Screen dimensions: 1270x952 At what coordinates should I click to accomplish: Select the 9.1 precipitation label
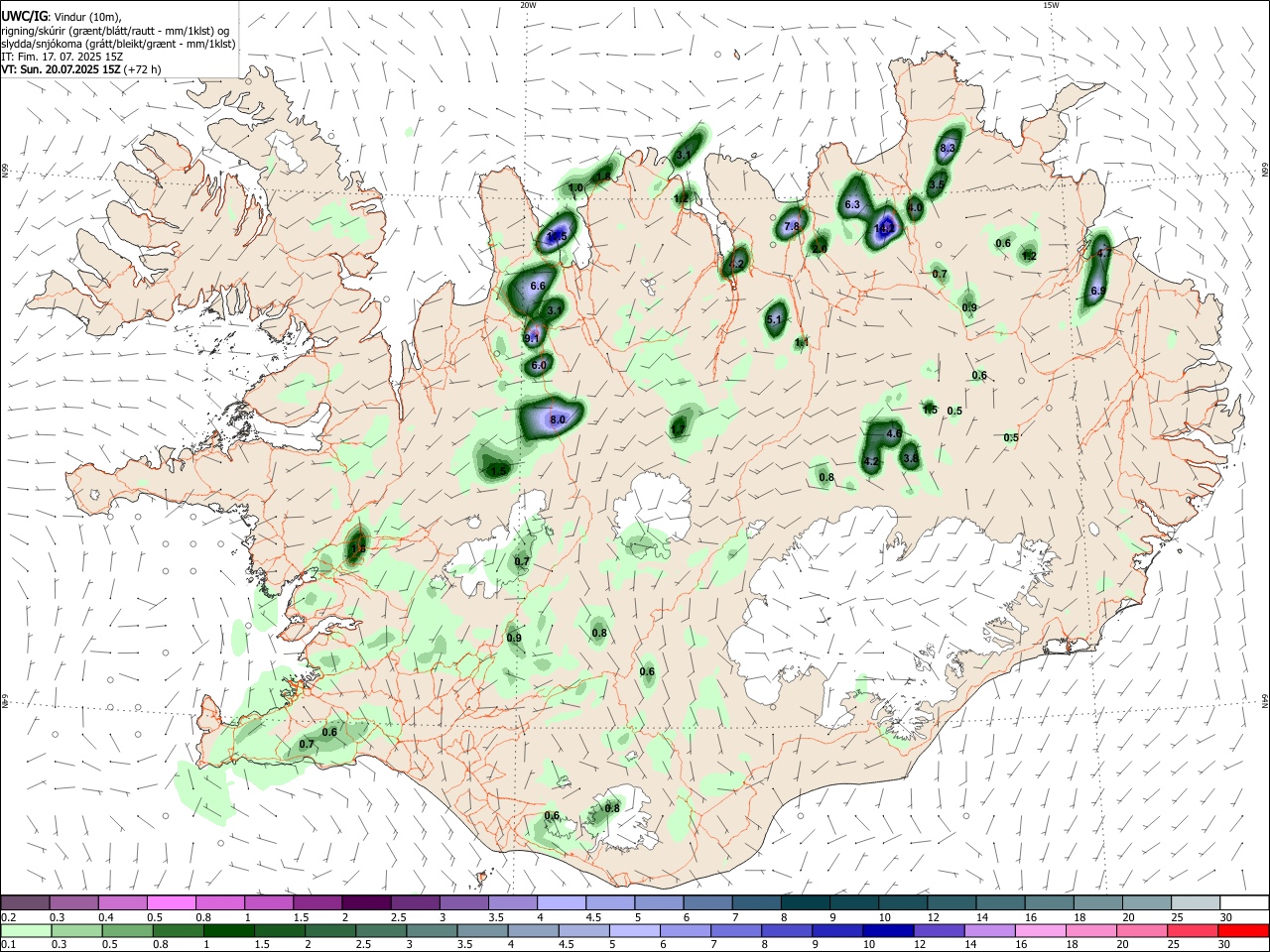532,338
